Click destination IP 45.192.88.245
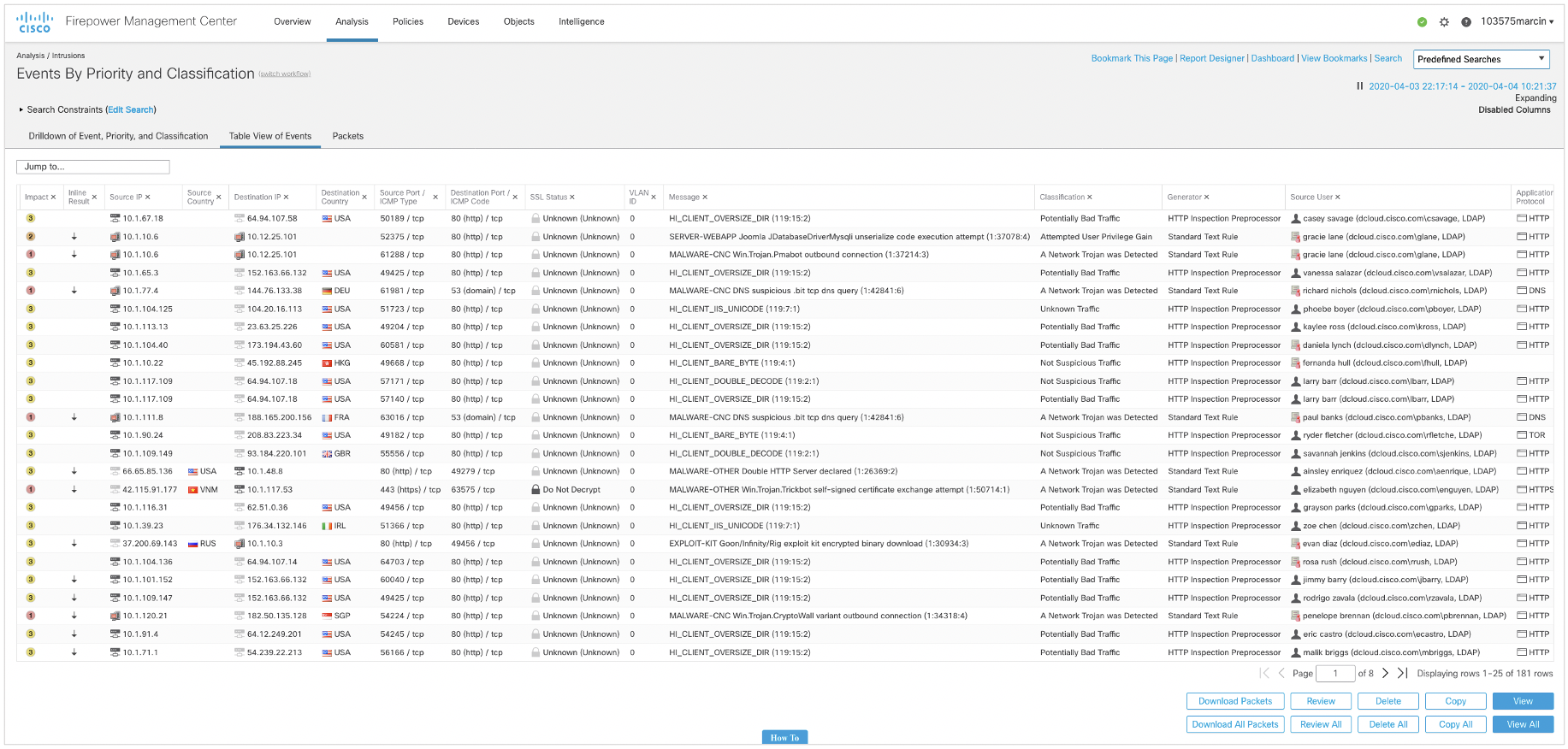1568x749 pixels. pyautogui.click(x=275, y=363)
